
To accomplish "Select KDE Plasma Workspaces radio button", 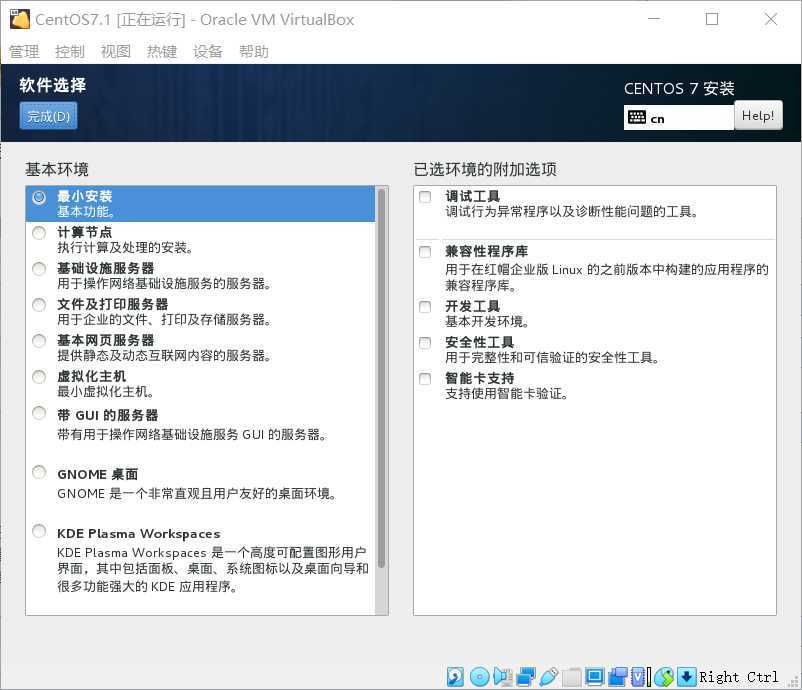I will [x=39, y=531].
